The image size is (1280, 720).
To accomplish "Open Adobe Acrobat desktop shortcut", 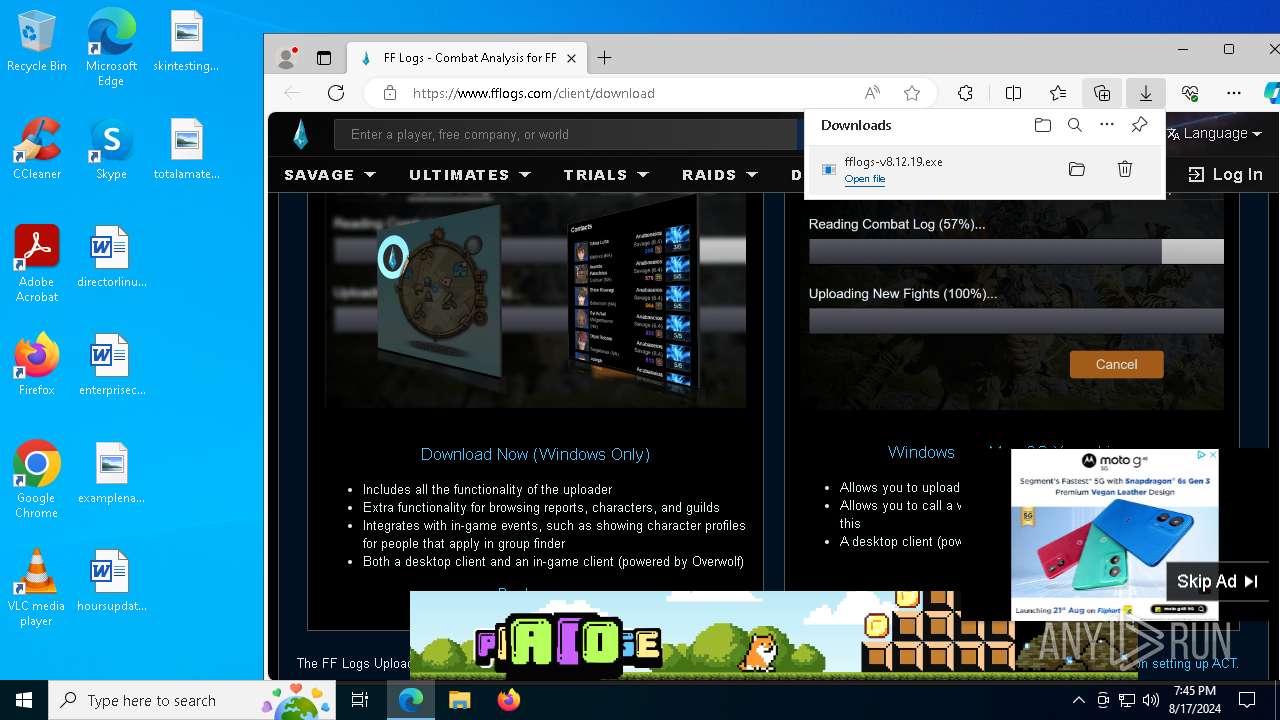I will point(37,264).
